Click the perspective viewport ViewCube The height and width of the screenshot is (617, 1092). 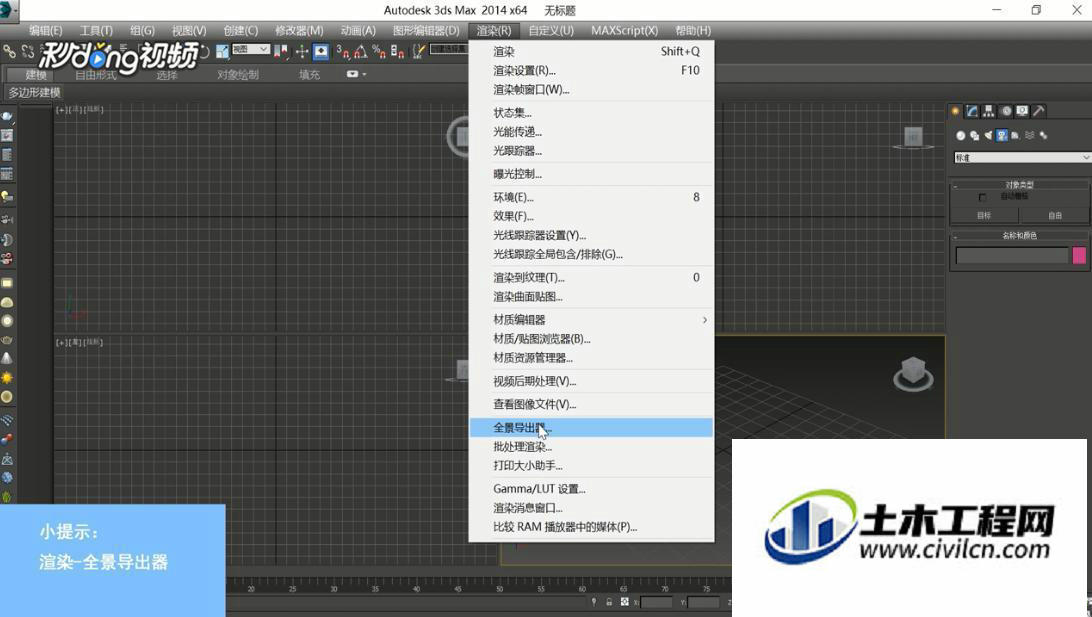tap(913, 374)
